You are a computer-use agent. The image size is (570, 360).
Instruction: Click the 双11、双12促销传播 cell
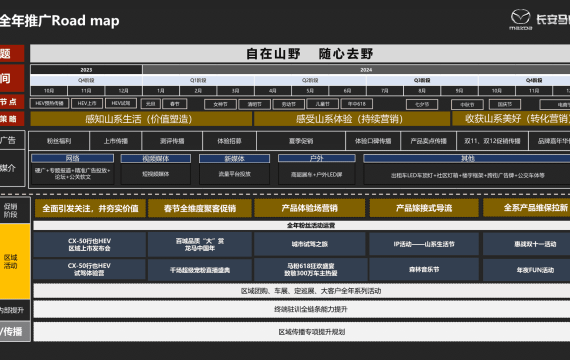pyautogui.click(x=492, y=141)
